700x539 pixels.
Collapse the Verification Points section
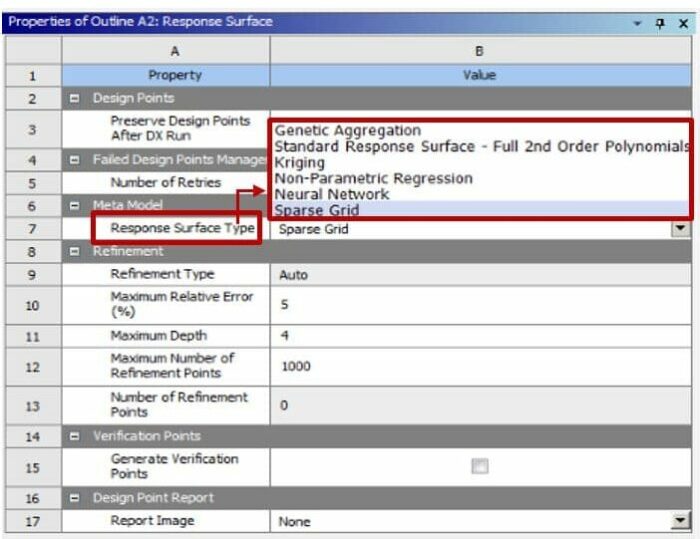click(74, 436)
